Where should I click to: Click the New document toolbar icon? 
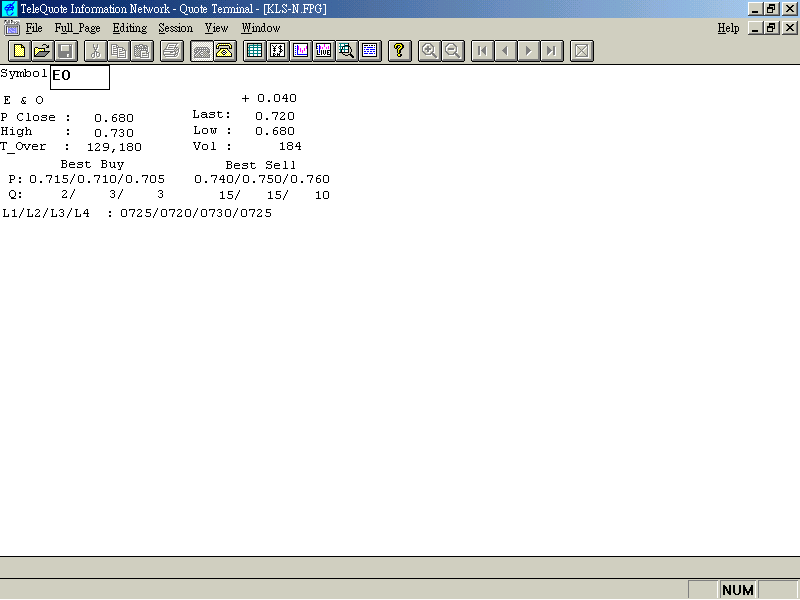pos(20,51)
